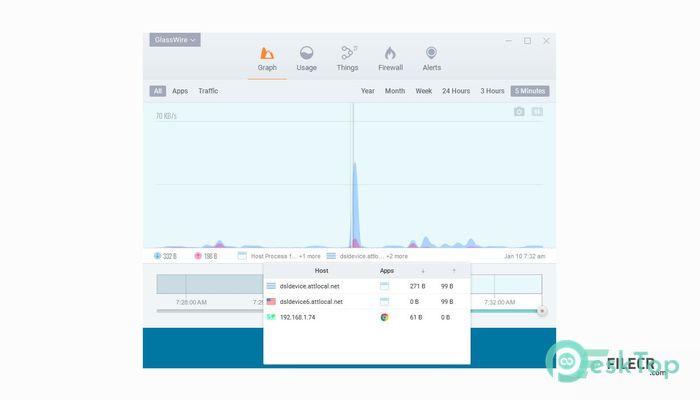This screenshot has height=400, width=700.
Task: Click the dsldevice.attlo host icon
Action: (x=331, y=256)
